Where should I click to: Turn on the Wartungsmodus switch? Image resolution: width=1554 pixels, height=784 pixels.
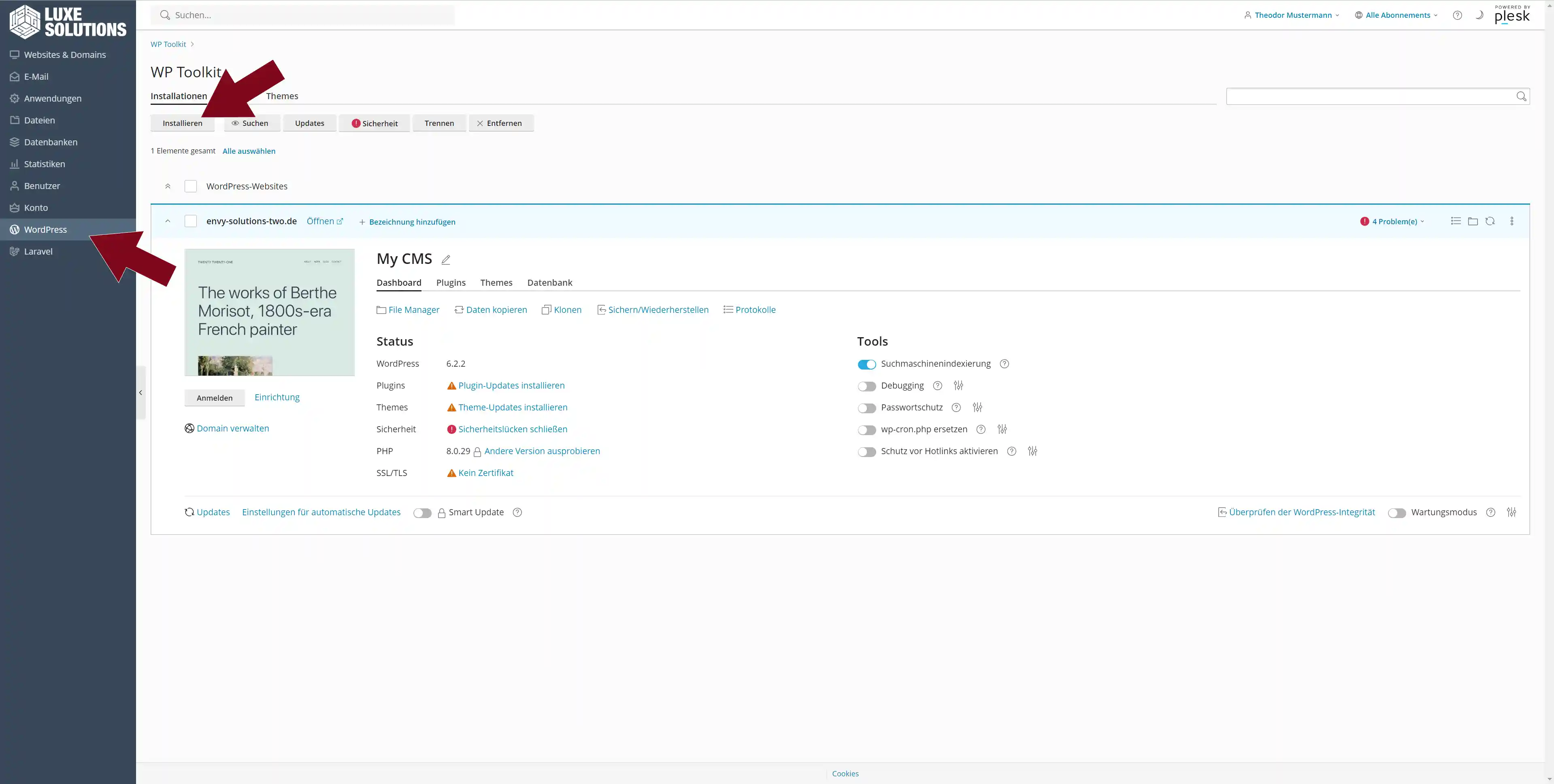click(x=1396, y=512)
